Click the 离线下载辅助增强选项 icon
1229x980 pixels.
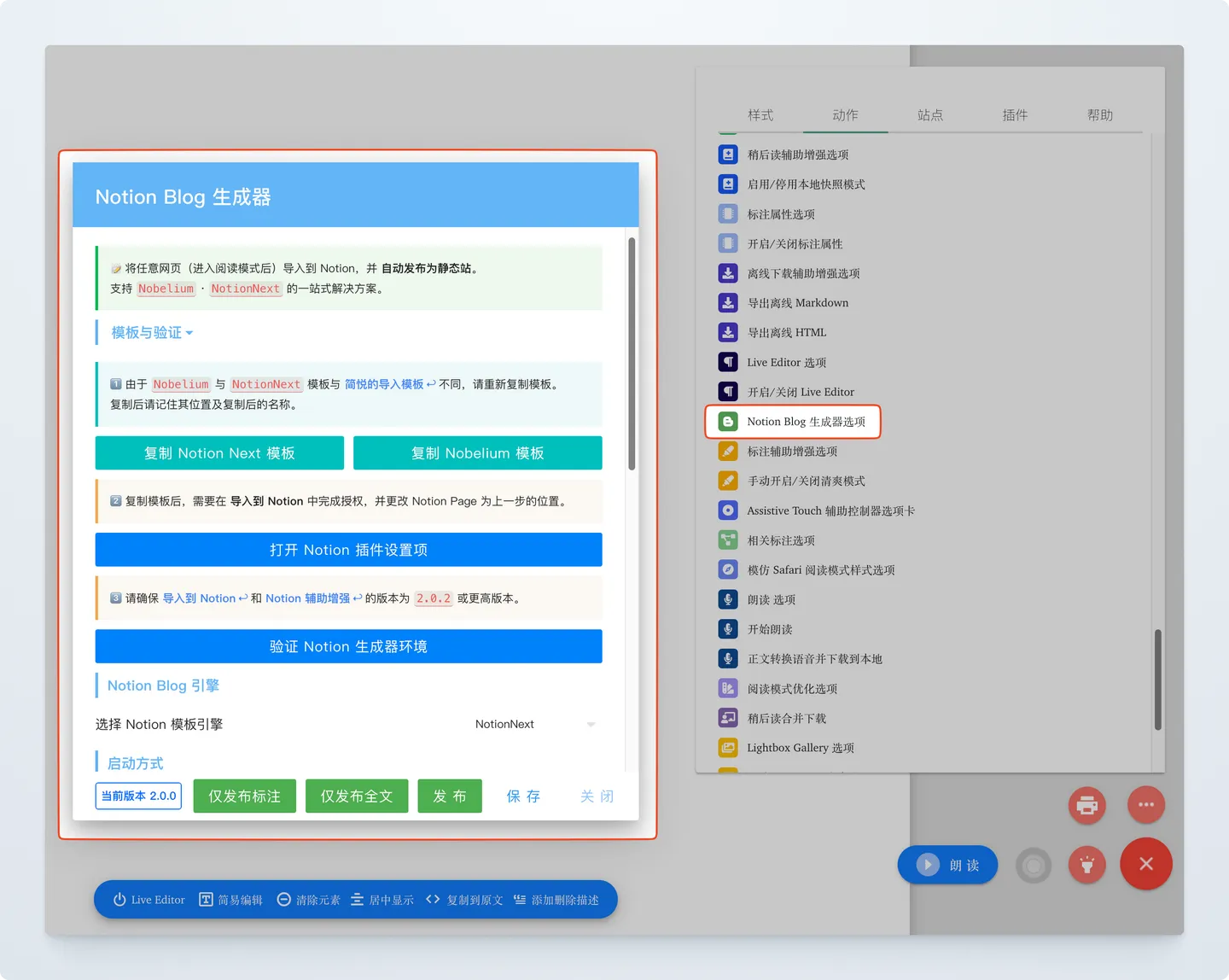coord(728,273)
